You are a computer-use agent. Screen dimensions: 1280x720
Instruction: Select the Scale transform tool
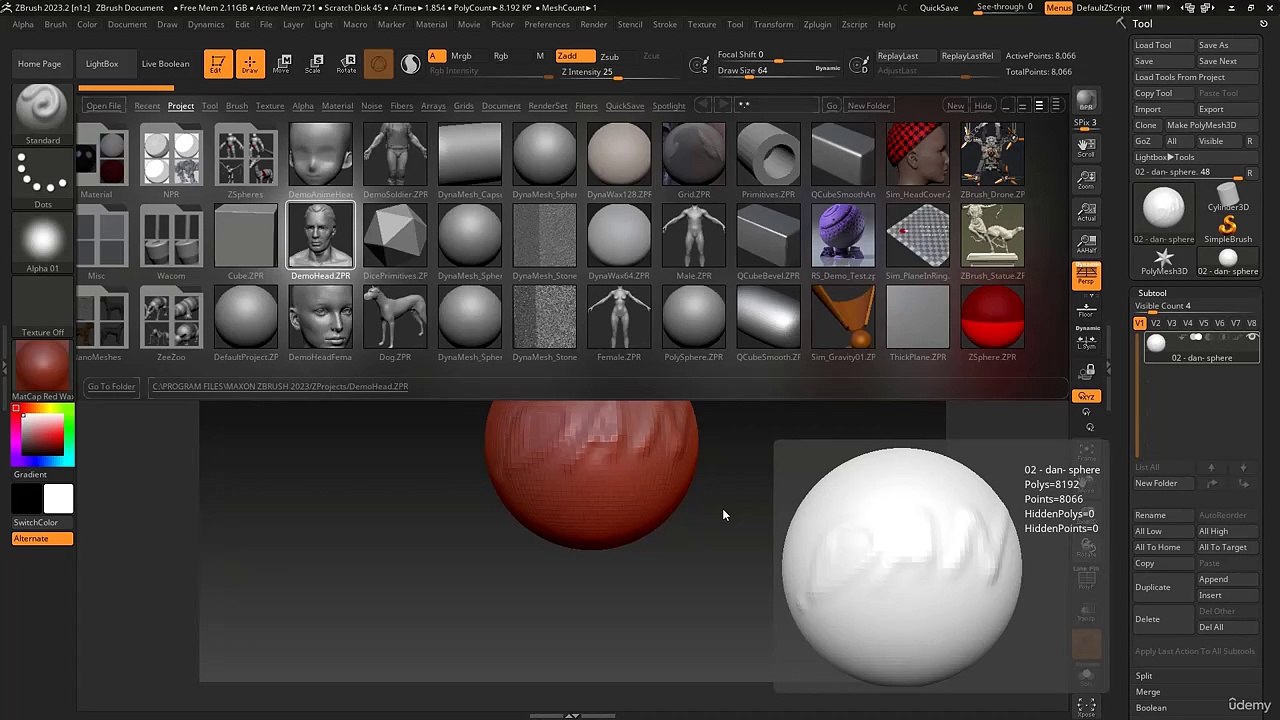coord(314,64)
